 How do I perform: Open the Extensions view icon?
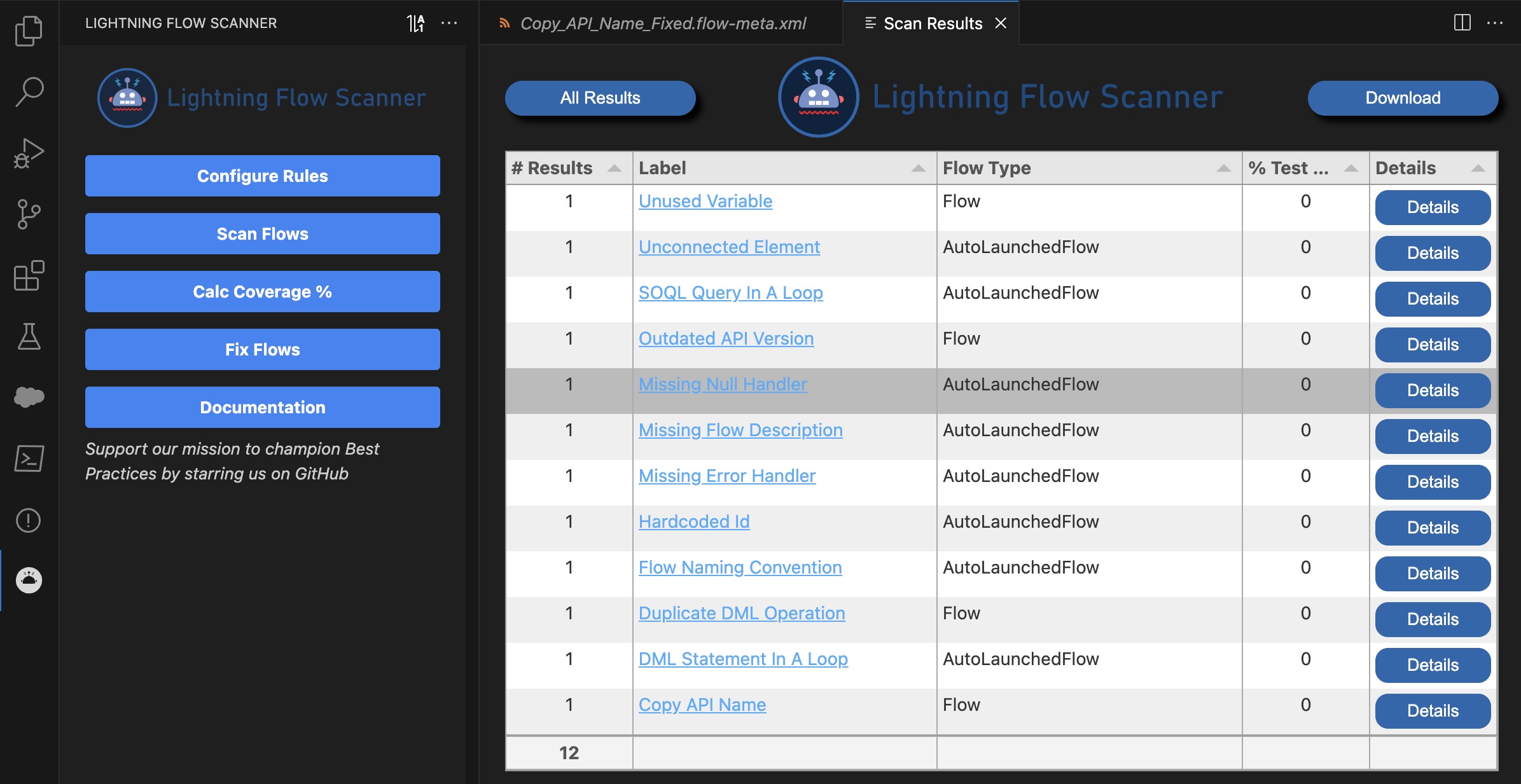[x=29, y=275]
